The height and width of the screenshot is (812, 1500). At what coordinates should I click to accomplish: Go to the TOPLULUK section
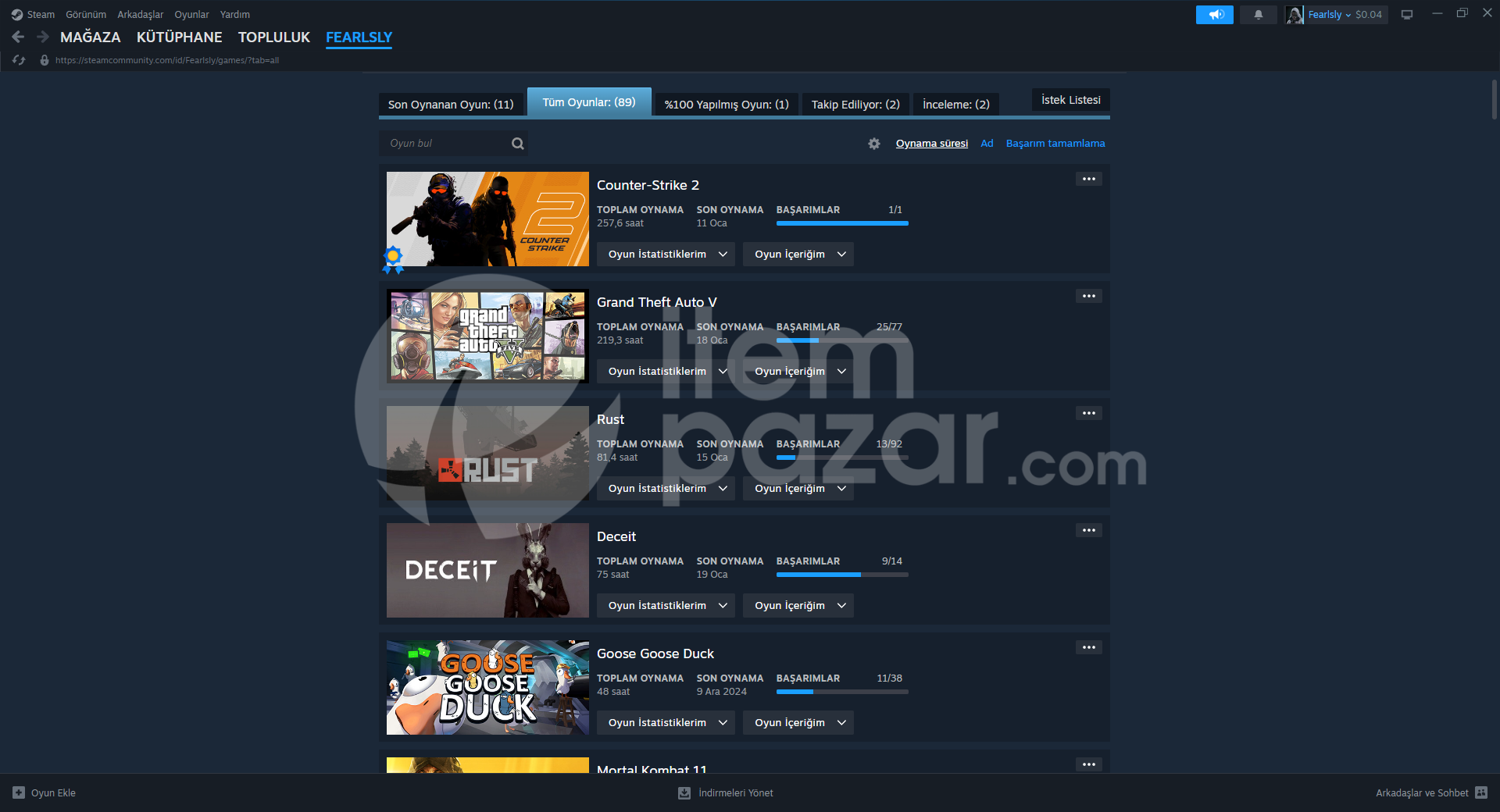click(x=274, y=37)
